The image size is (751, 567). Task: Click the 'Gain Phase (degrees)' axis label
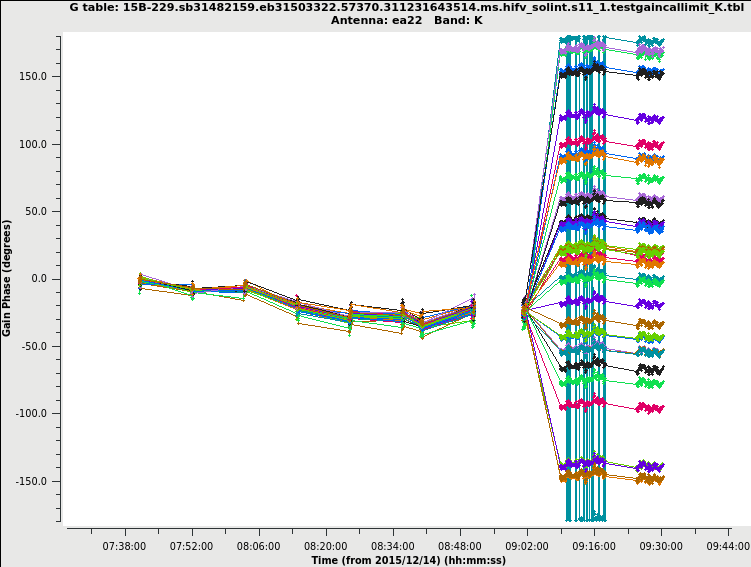6,278
